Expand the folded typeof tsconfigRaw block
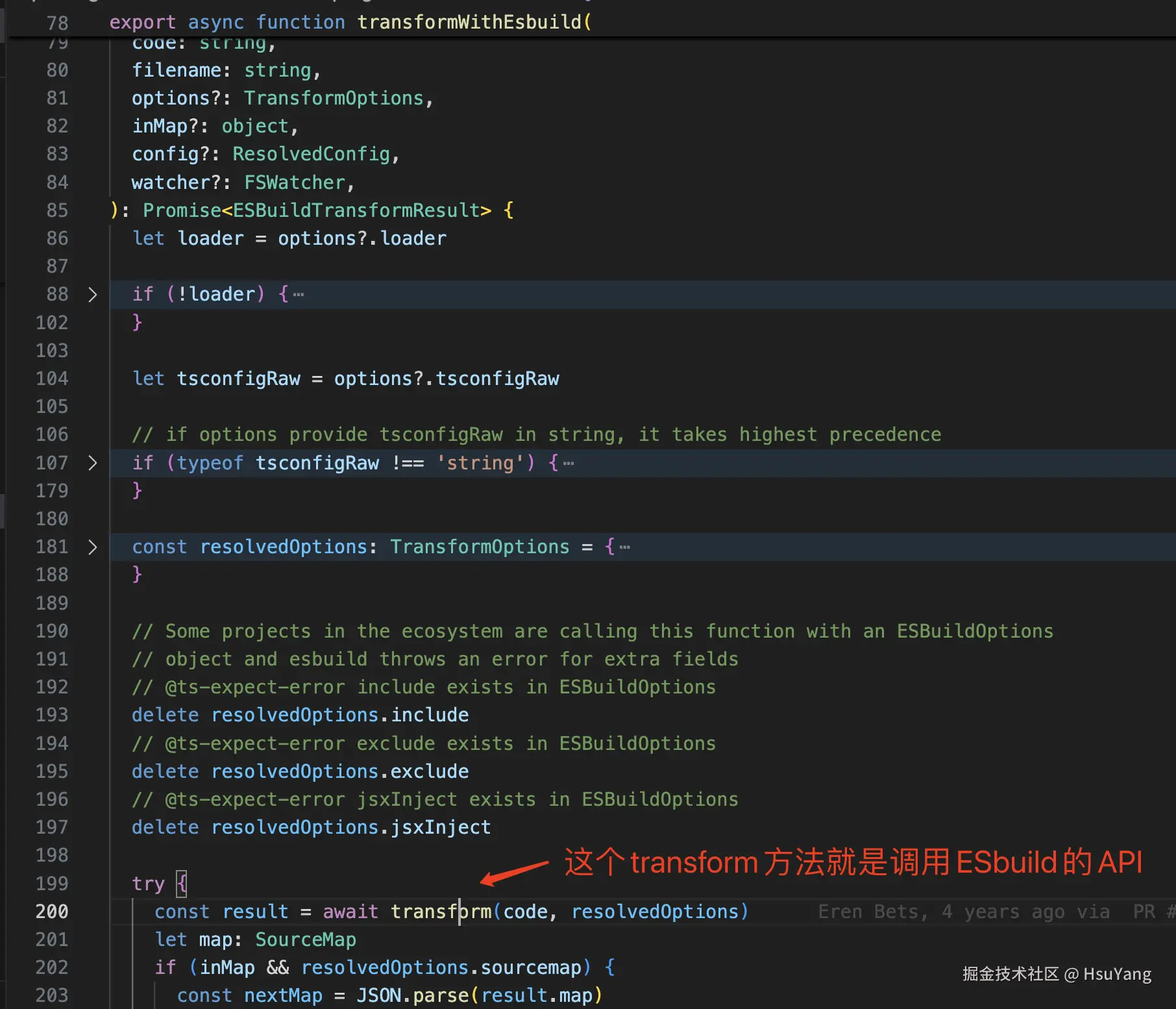 click(x=92, y=463)
